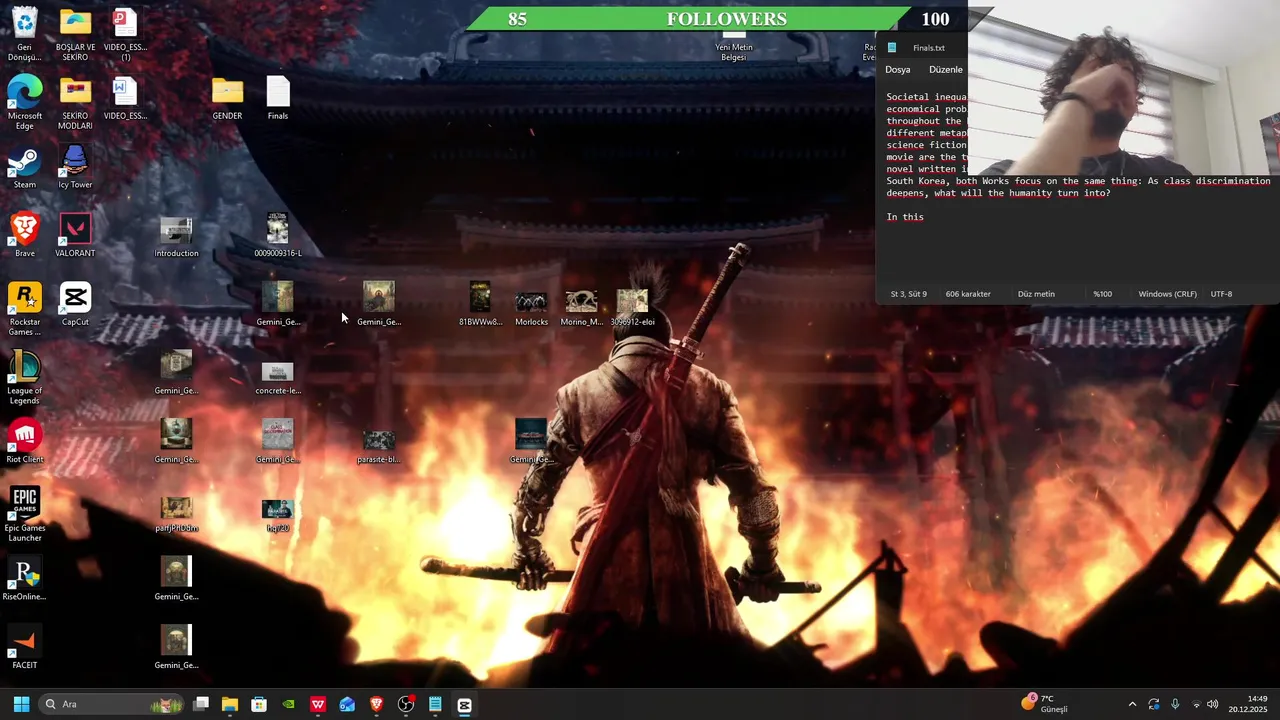Select the League of Legends shortcut

pyautogui.click(x=24, y=378)
